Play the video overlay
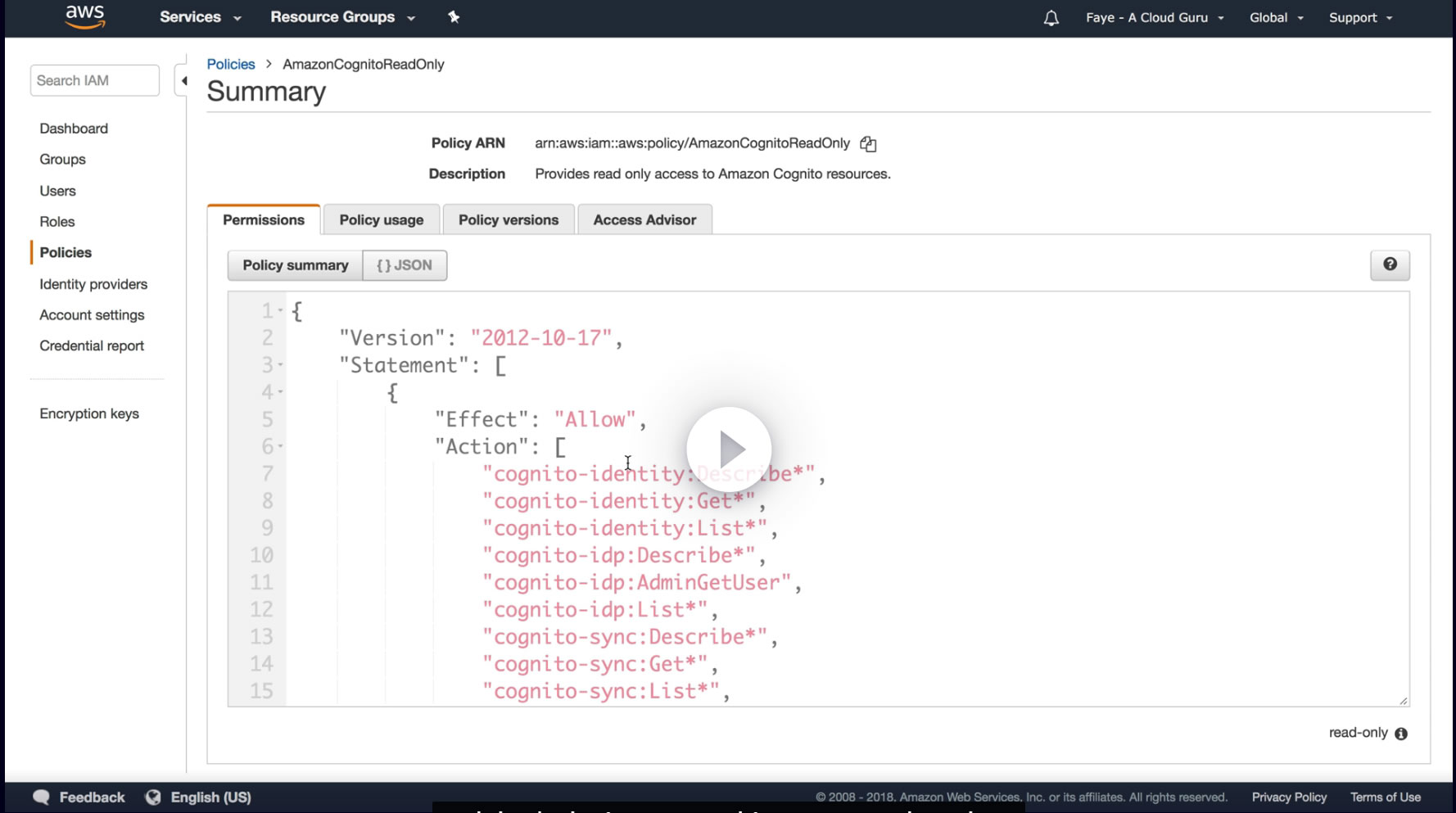The height and width of the screenshot is (813, 1456). pos(729,449)
